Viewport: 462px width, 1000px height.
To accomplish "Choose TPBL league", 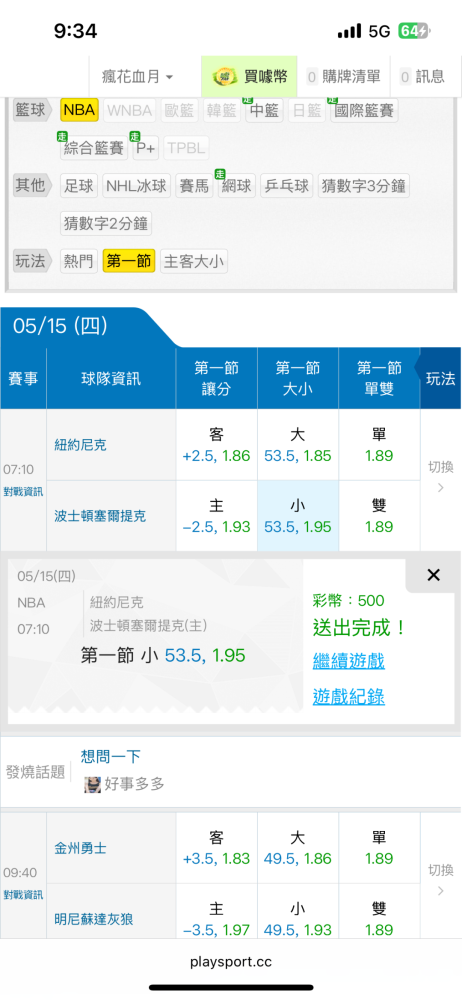I will 186,148.
